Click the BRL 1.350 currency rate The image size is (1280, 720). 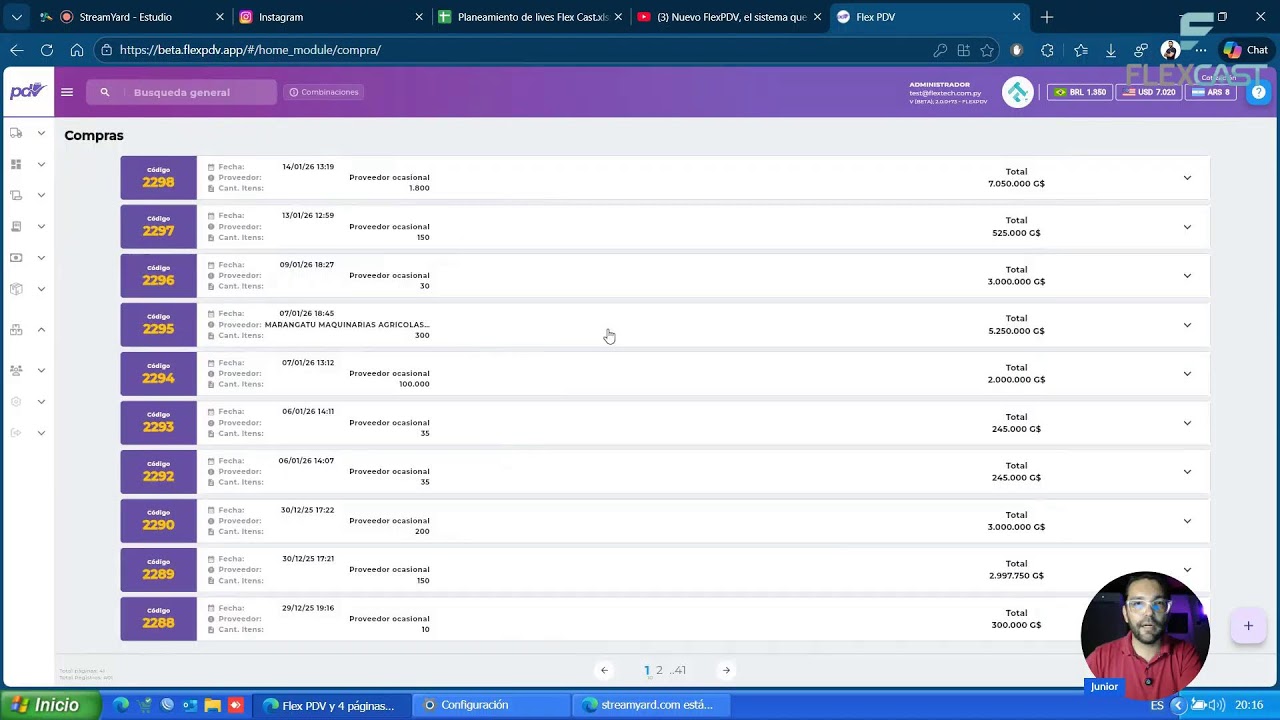1080,92
